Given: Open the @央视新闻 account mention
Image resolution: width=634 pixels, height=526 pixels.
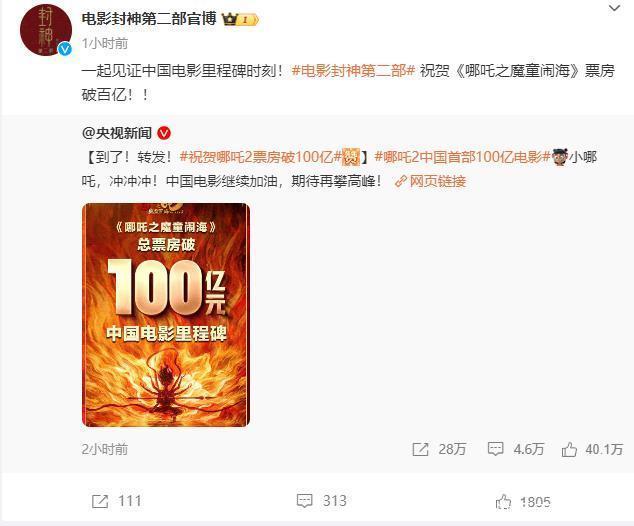Looking at the screenshot, I should (x=117, y=133).
